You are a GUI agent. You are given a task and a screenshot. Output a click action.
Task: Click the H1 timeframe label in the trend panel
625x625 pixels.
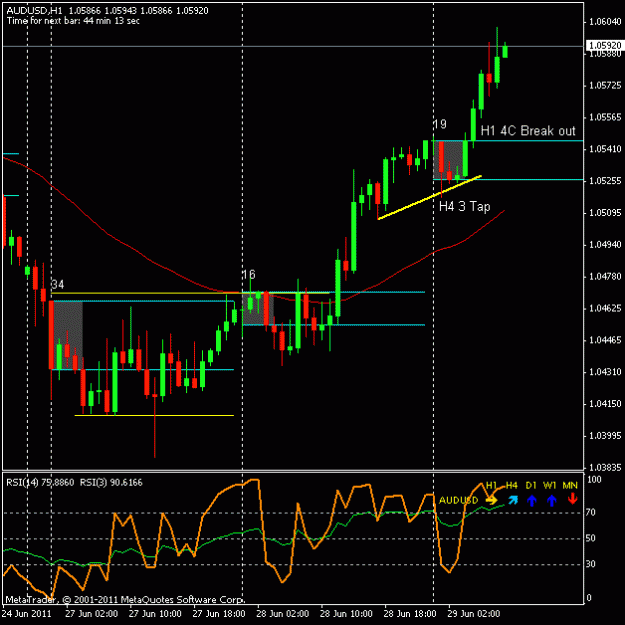pyautogui.click(x=491, y=485)
